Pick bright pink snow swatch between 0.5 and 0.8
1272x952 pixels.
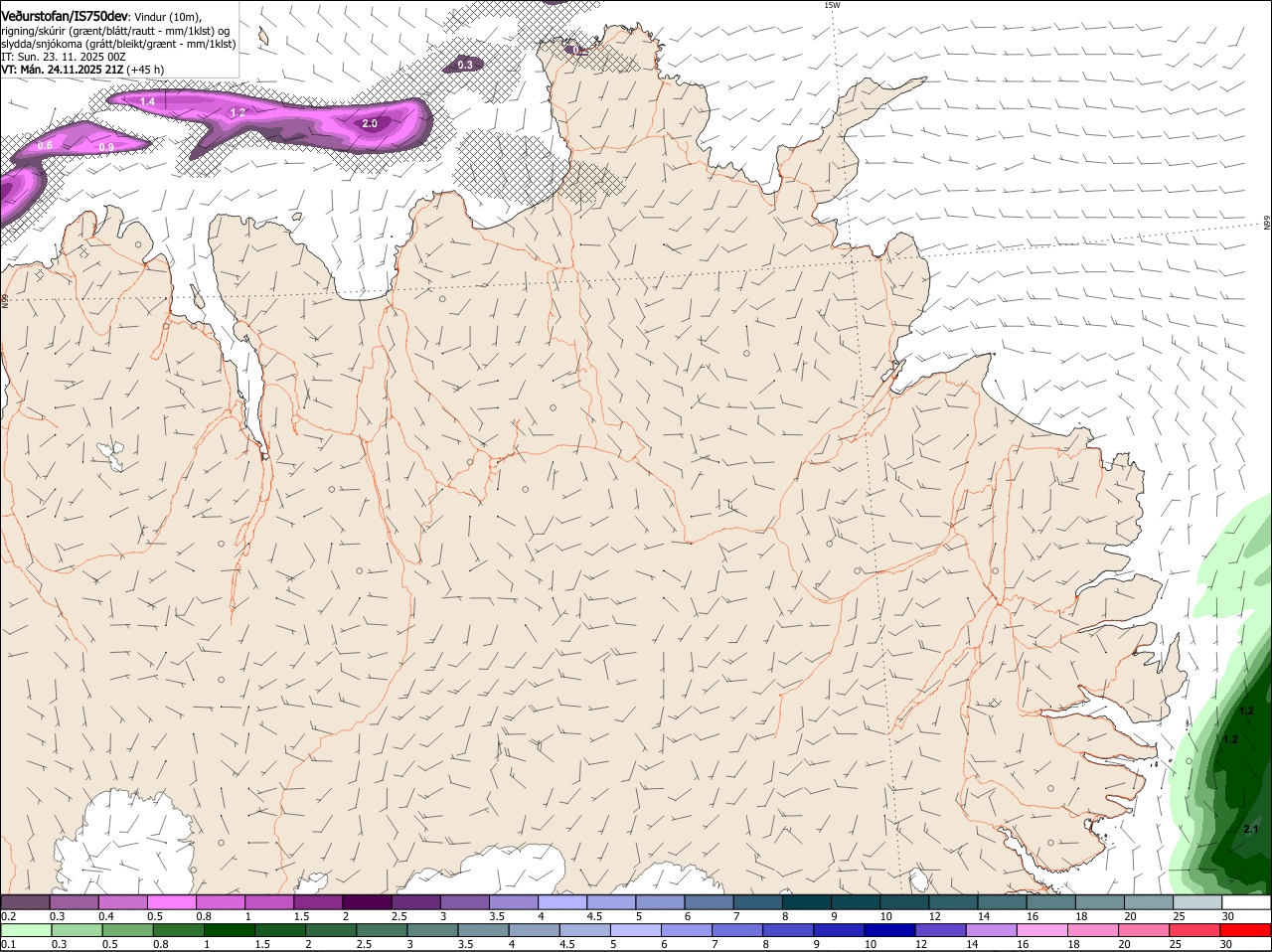point(172,901)
